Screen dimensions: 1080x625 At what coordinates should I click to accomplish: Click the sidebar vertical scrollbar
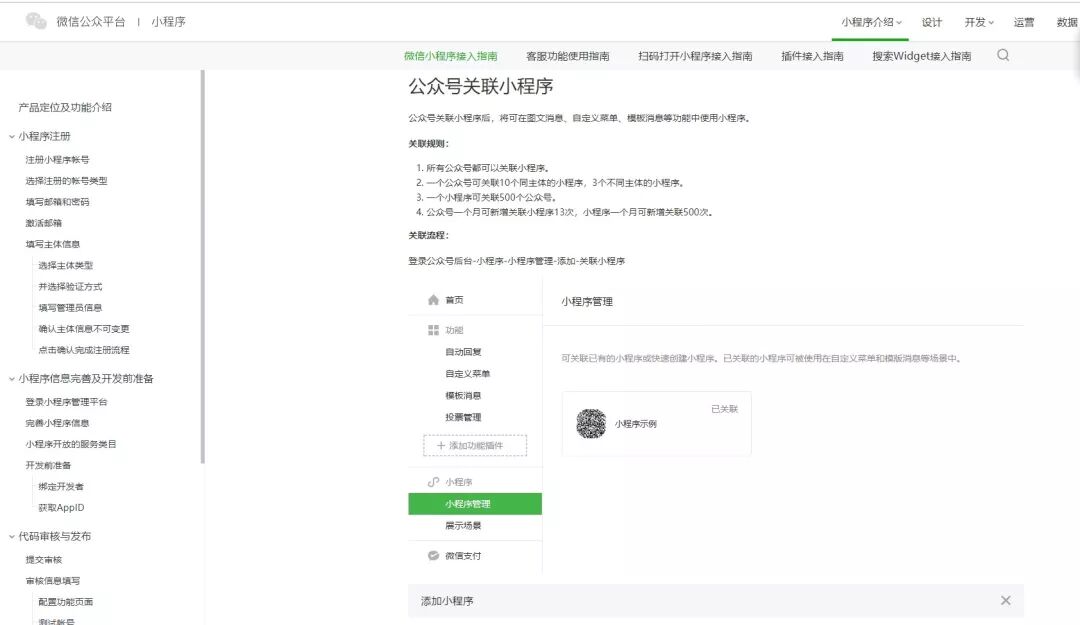coord(202,267)
